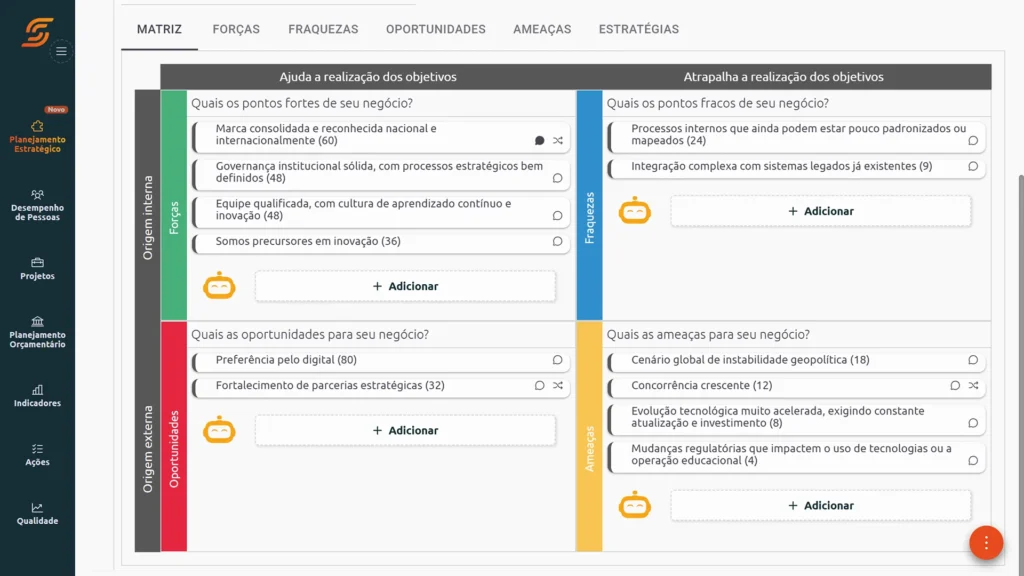
Task: Open comment on Integração complexa item
Action: [x=973, y=167]
